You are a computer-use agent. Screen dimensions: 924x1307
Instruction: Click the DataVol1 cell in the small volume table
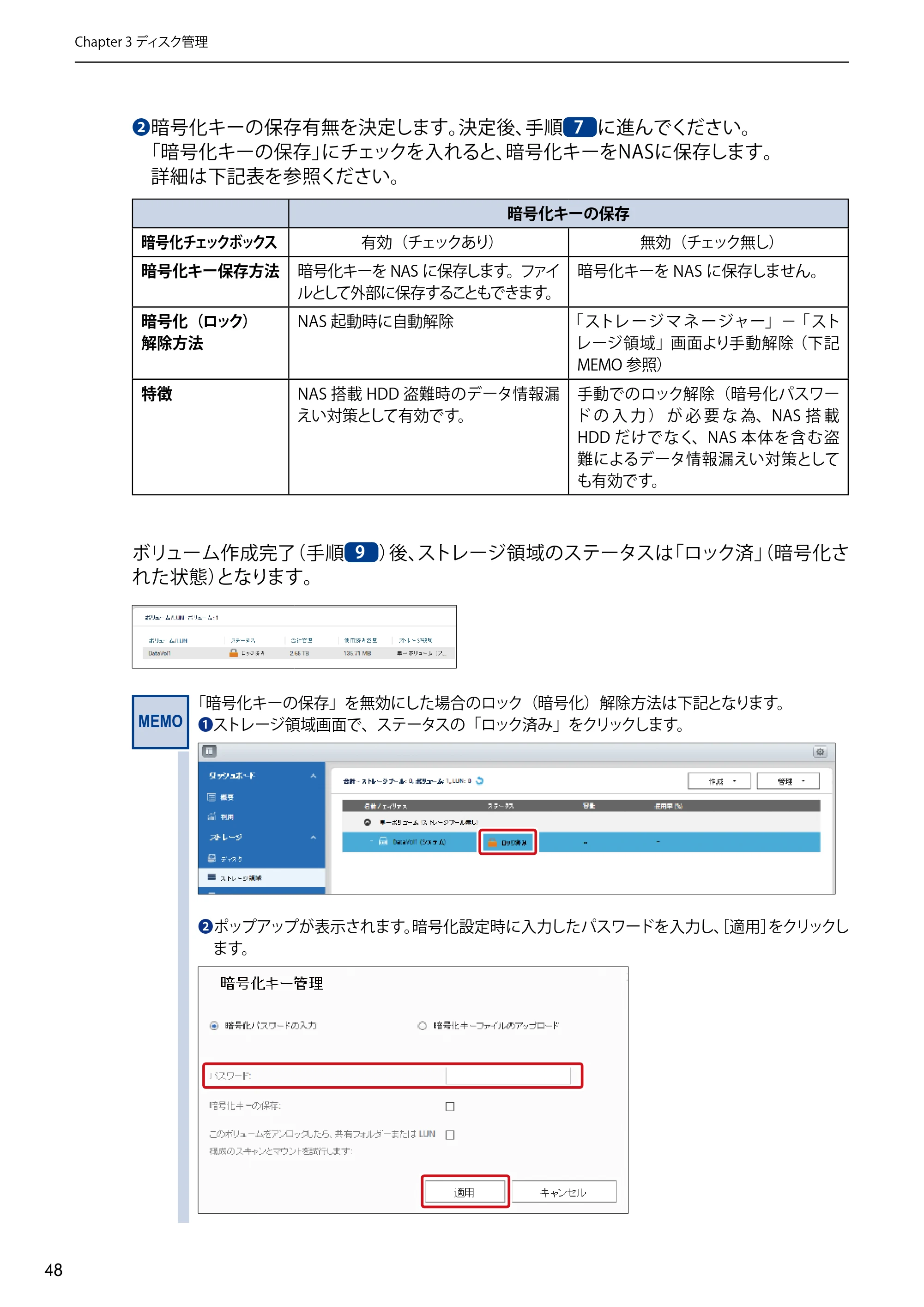tap(159, 653)
